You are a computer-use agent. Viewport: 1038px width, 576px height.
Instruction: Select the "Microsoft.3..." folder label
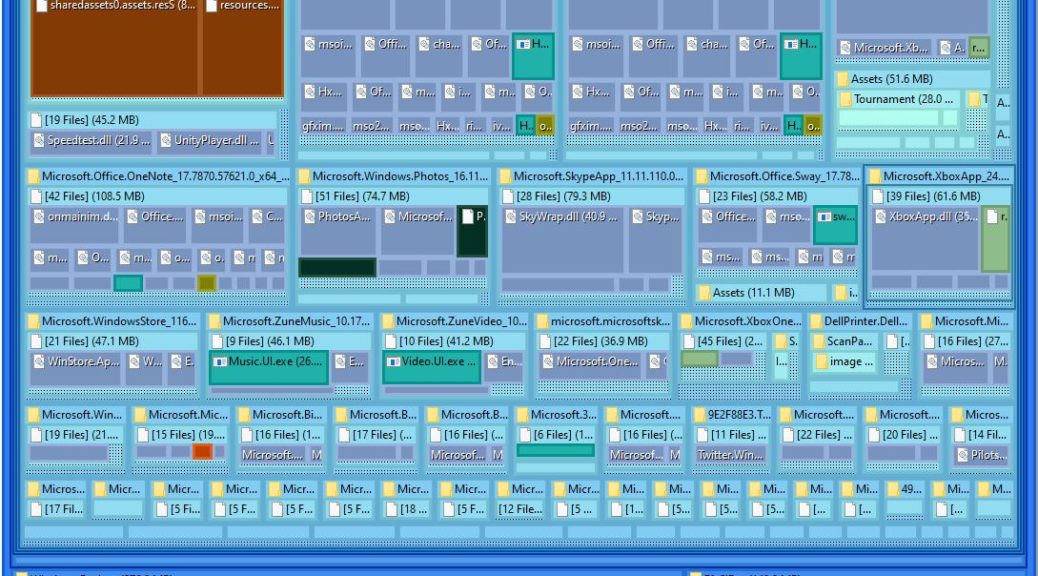pos(563,415)
